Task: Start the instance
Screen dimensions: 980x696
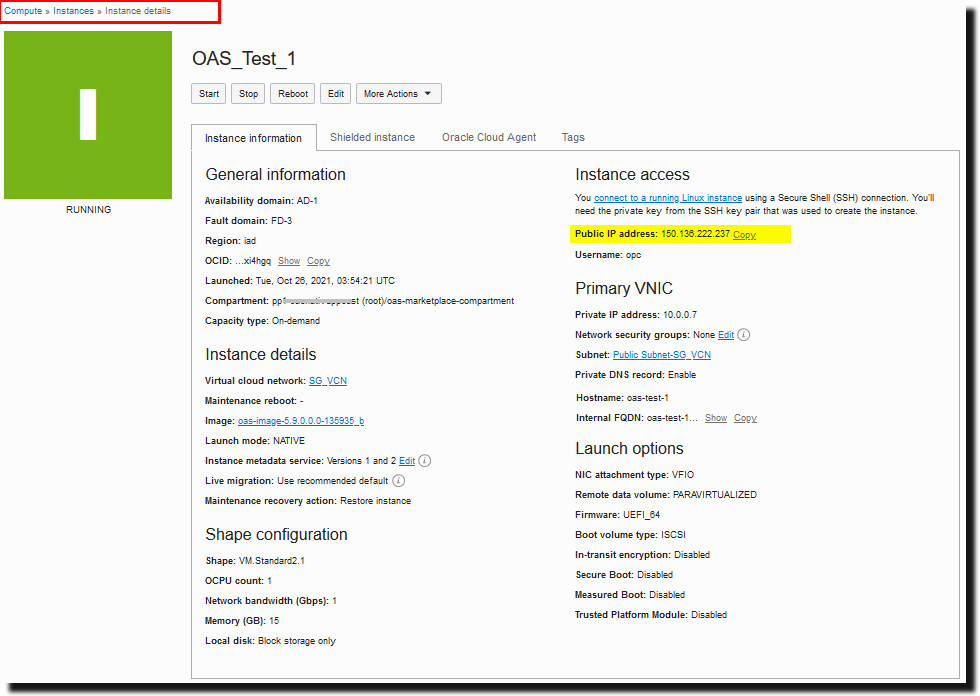Action: [208, 93]
